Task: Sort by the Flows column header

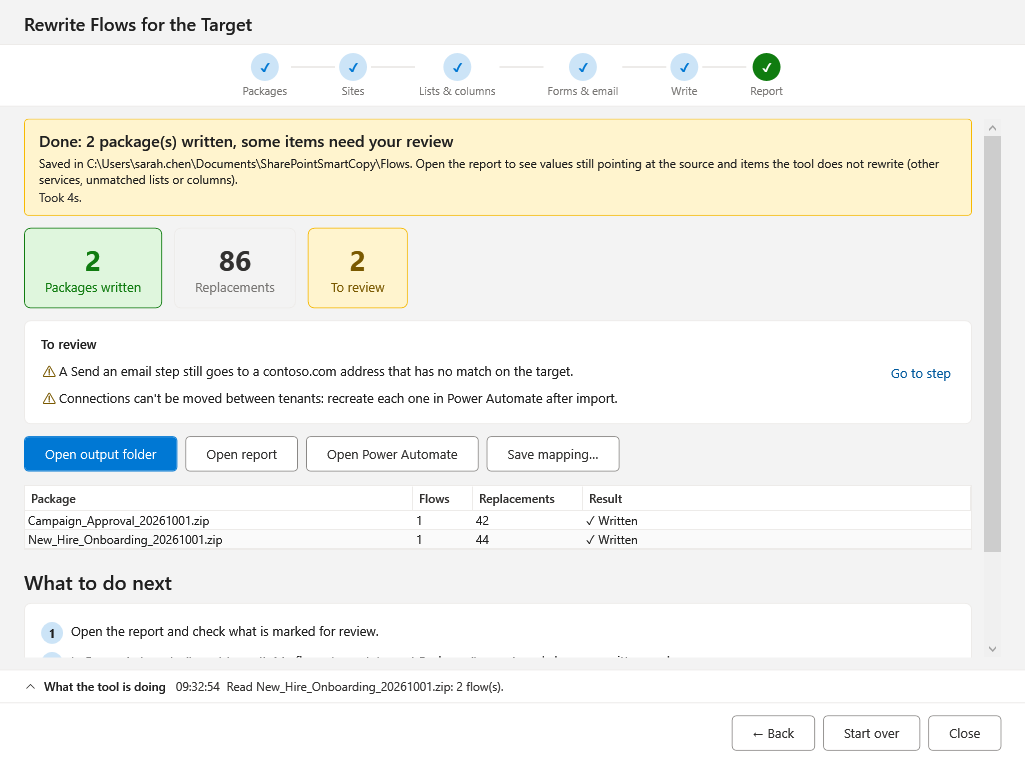Action: pyautogui.click(x=443, y=499)
